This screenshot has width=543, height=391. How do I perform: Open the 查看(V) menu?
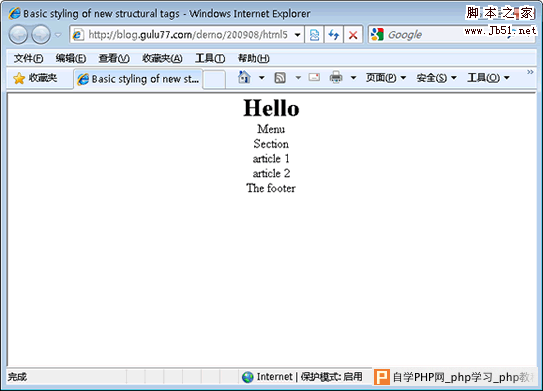pos(114,58)
